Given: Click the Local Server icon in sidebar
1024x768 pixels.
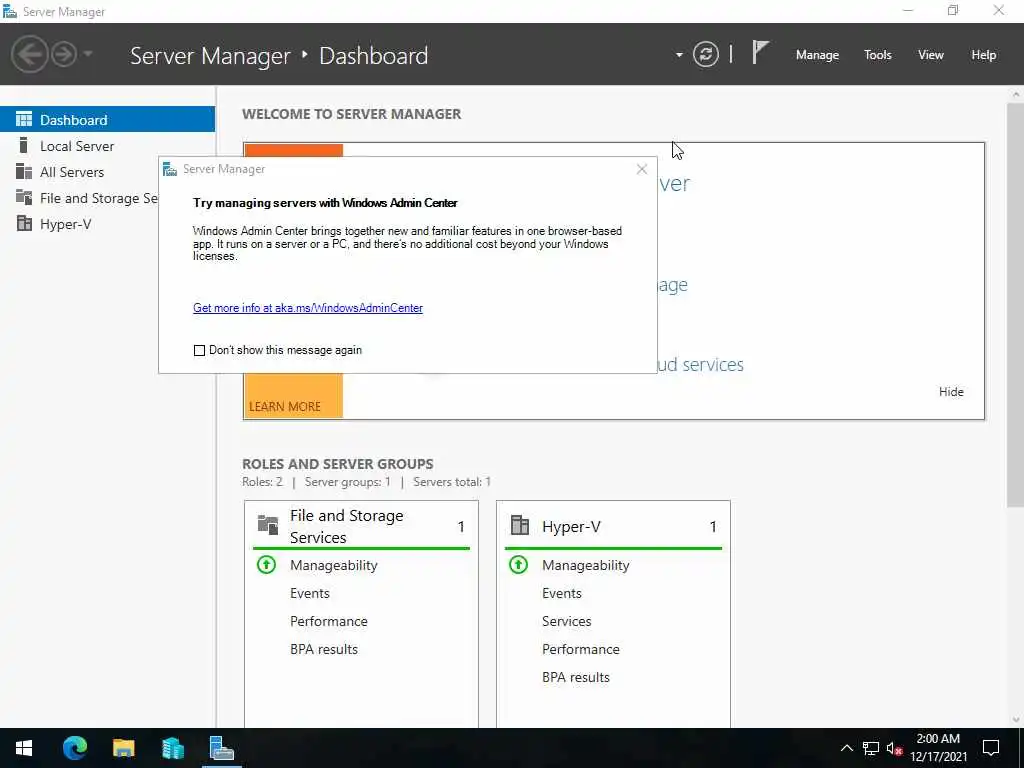Looking at the screenshot, I should [24, 145].
